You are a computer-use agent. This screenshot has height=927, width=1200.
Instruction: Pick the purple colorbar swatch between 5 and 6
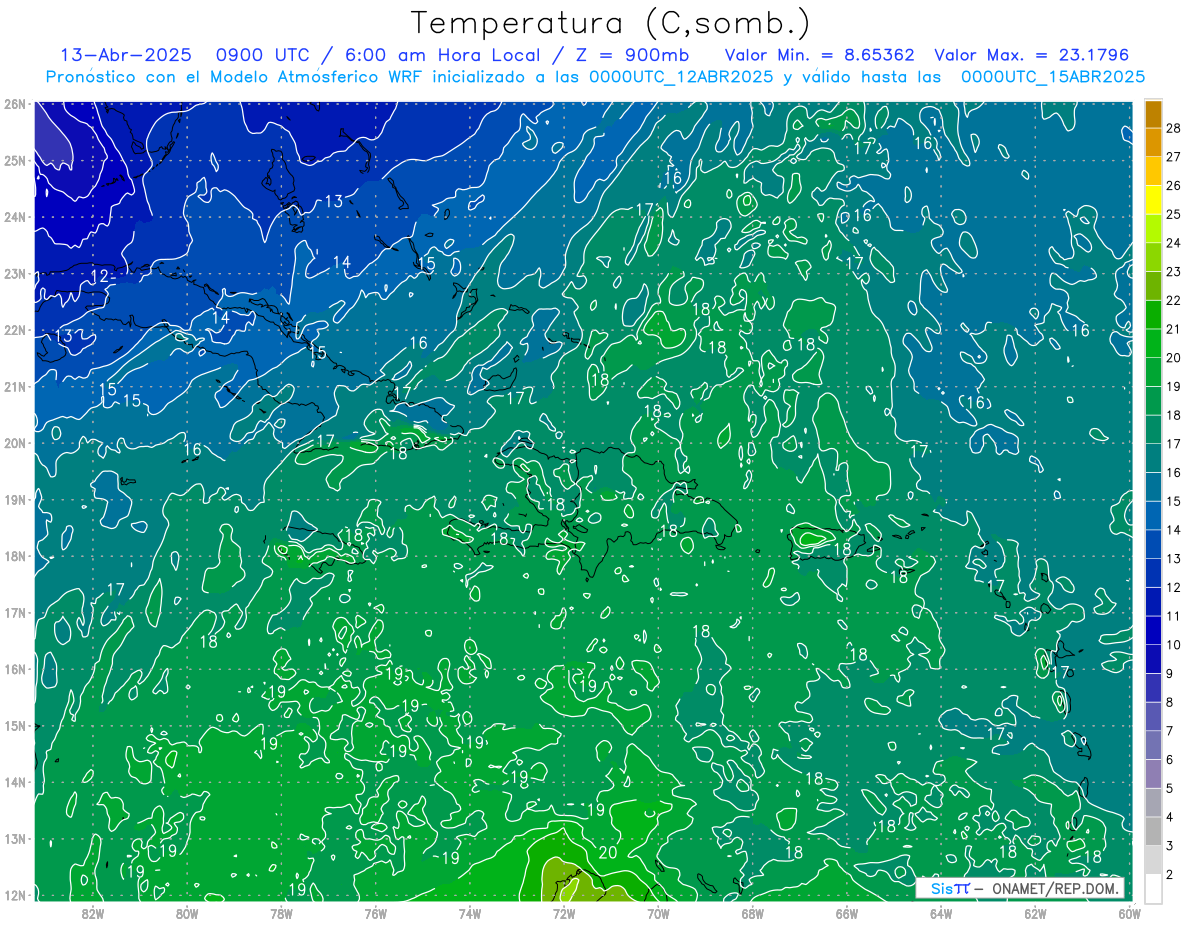coord(1153,774)
